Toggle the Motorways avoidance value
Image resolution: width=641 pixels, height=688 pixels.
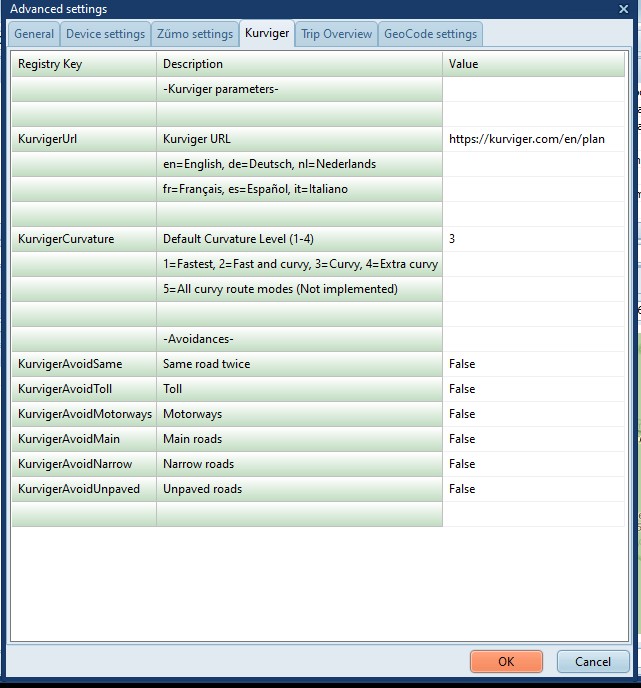click(x=533, y=415)
